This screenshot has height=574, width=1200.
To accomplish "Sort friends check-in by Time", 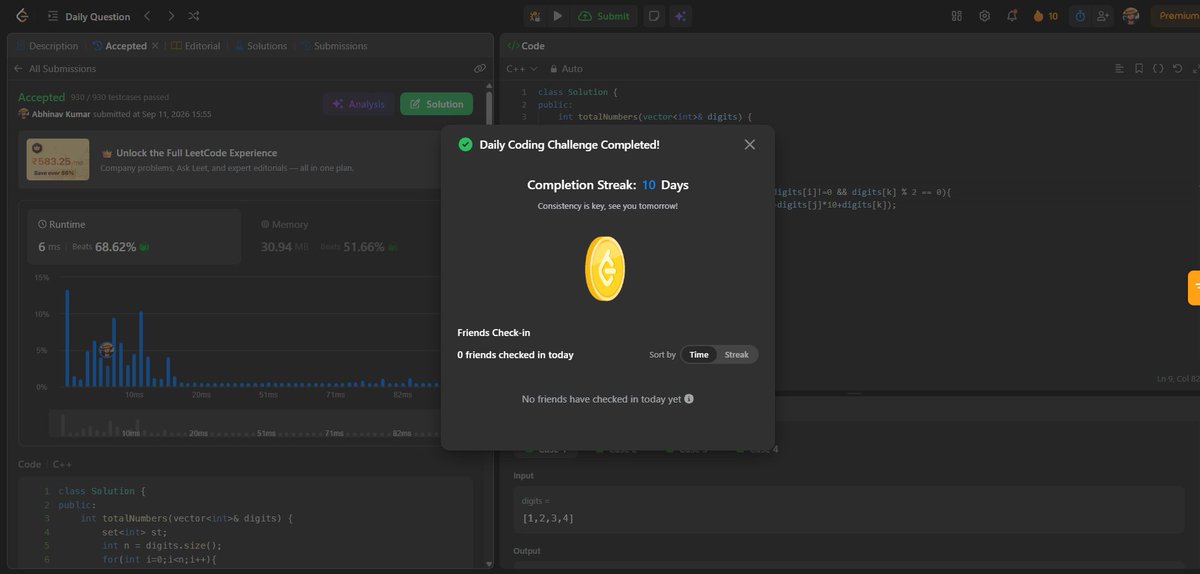I will pos(699,355).
